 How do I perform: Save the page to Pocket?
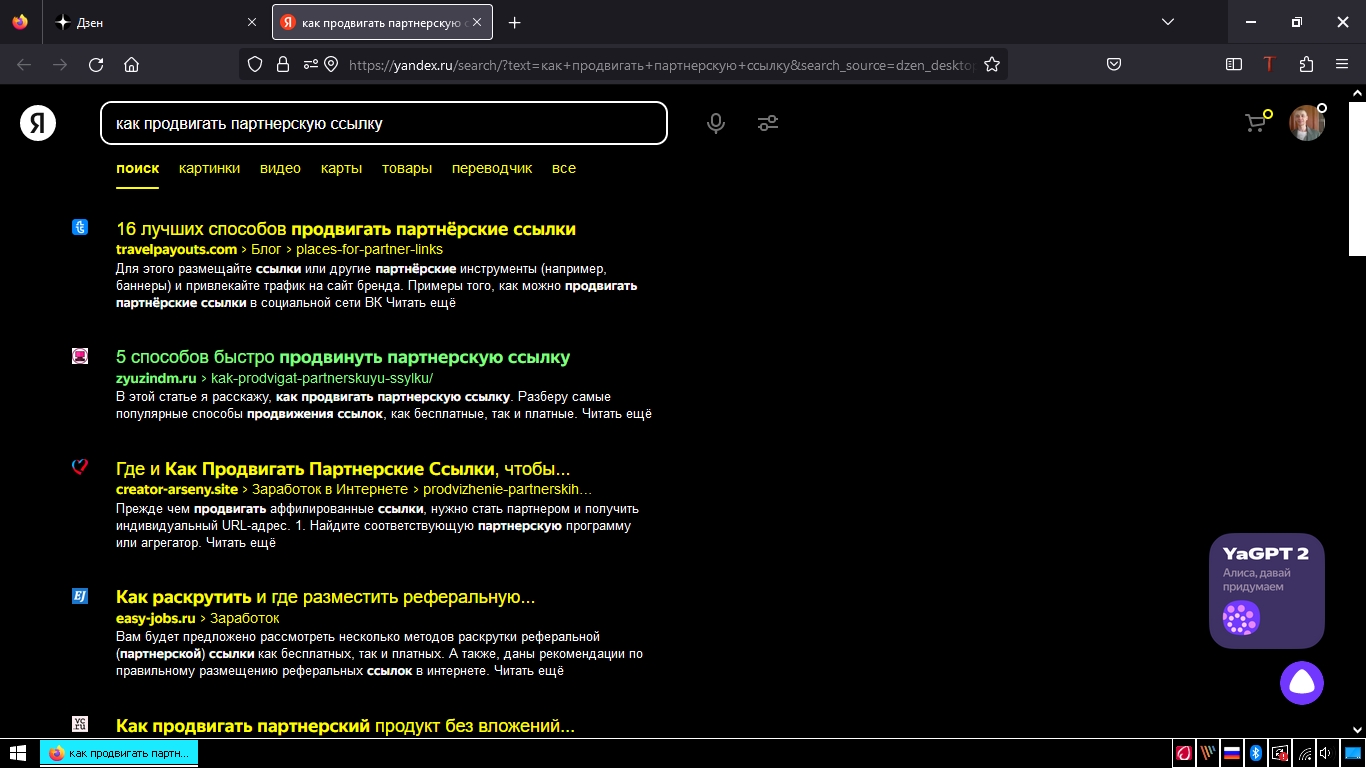coord(1114,64)
